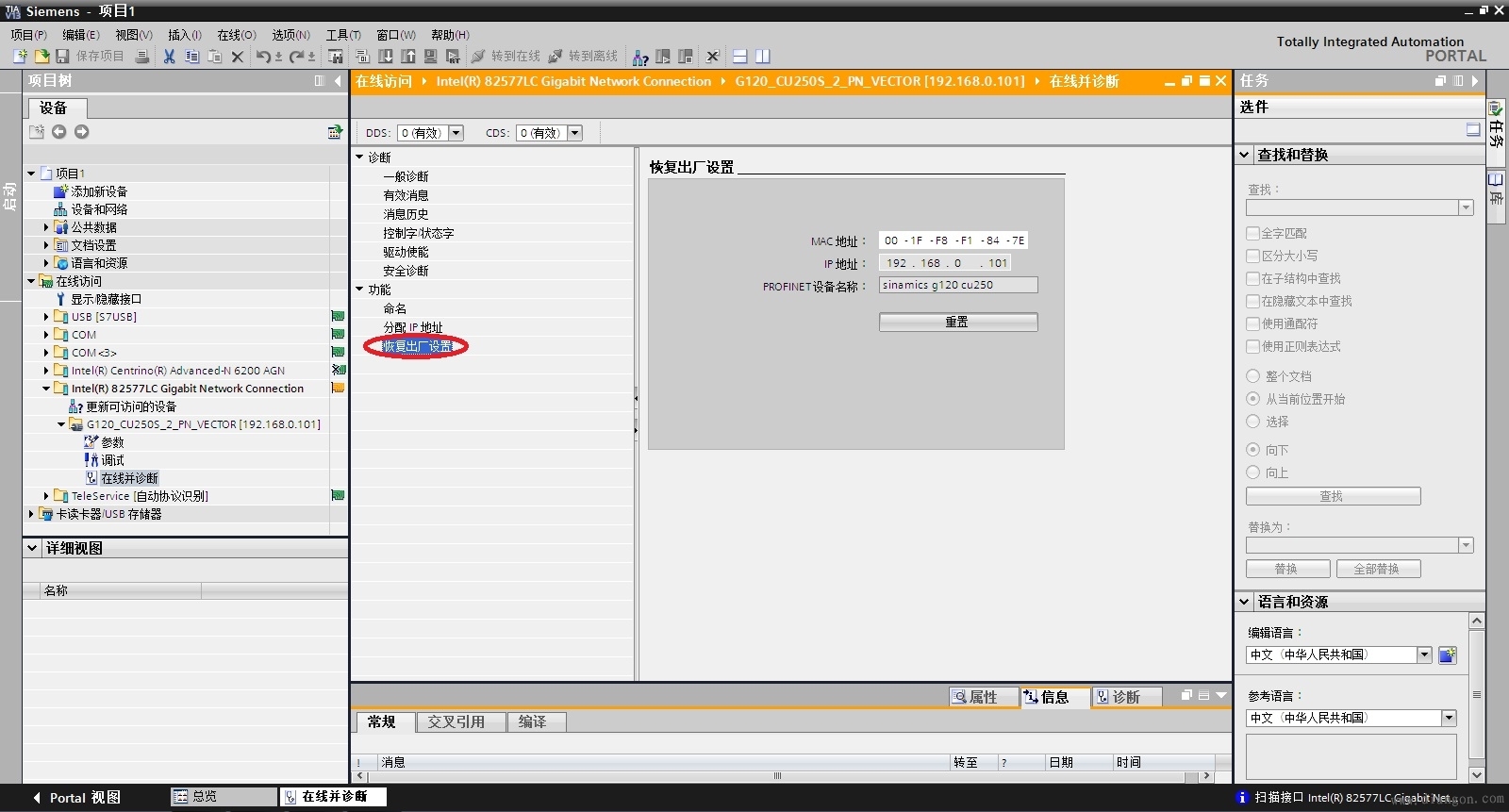Click the redo arrow icon

[296, 57]
